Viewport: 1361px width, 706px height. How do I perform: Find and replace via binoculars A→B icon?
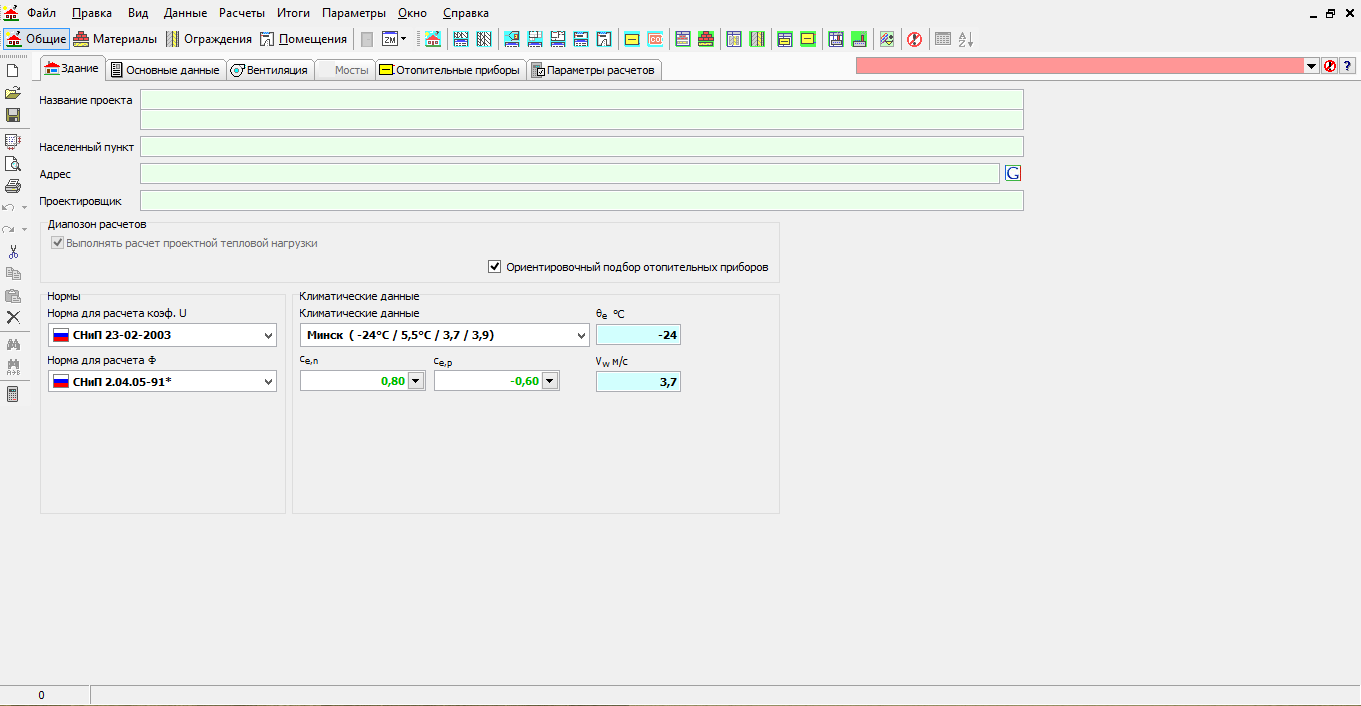pos(13,366)
